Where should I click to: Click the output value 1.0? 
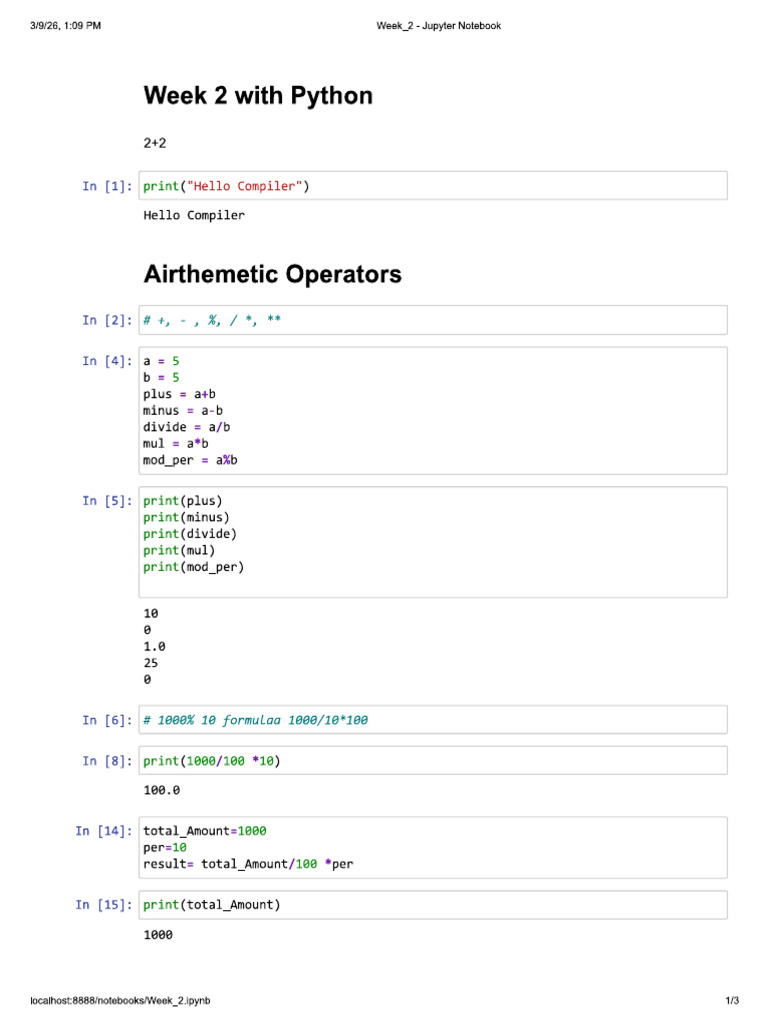(155, 647)
